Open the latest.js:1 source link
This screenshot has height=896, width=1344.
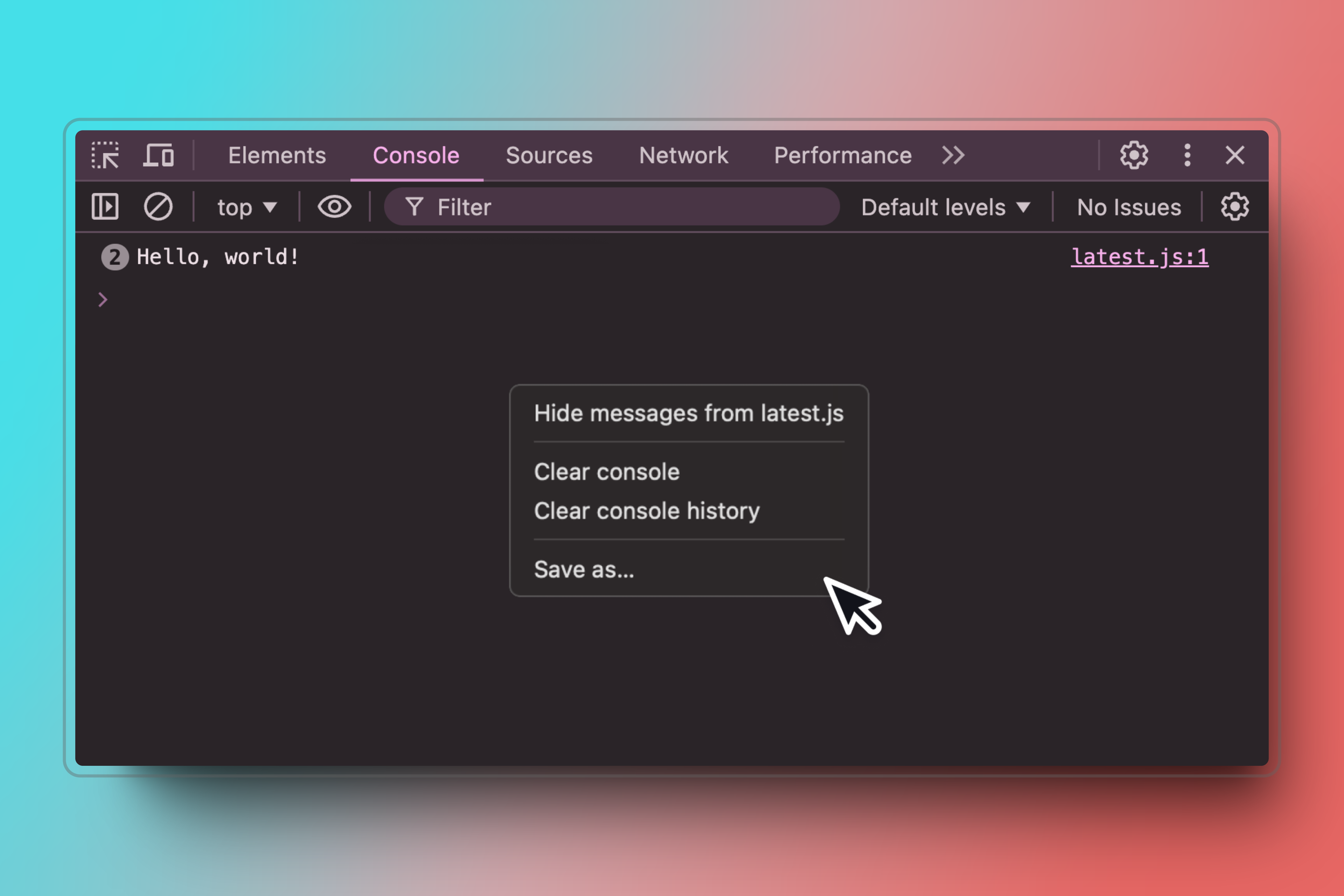(x=1140, y=257)
